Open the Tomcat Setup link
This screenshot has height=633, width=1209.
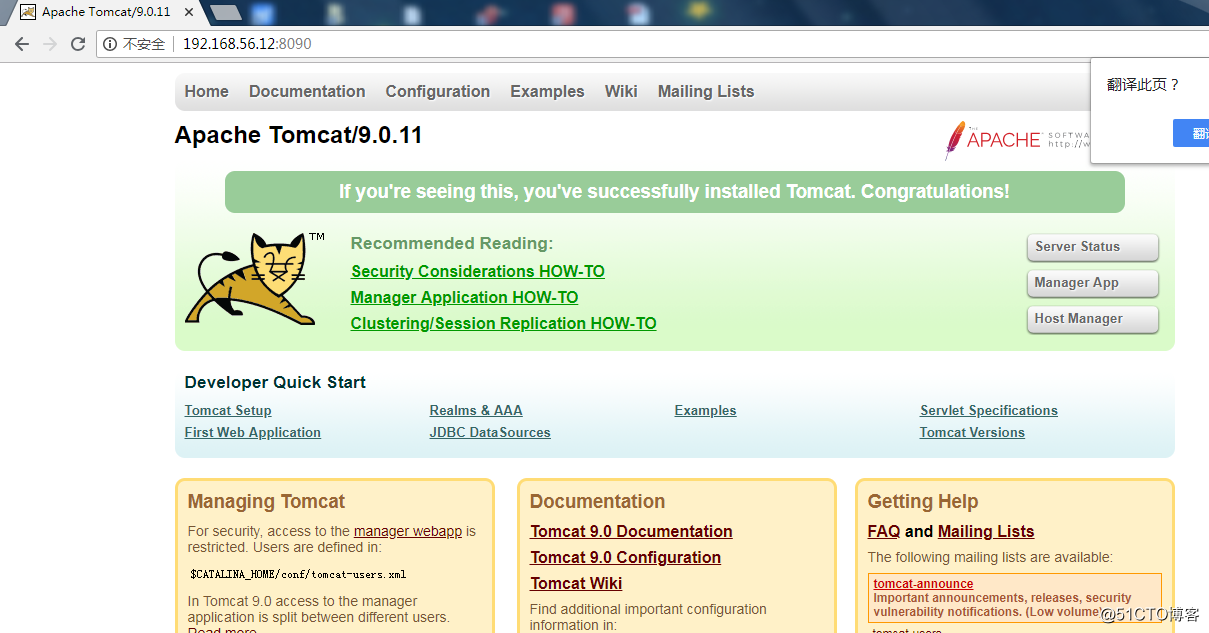tap(228, 411)
